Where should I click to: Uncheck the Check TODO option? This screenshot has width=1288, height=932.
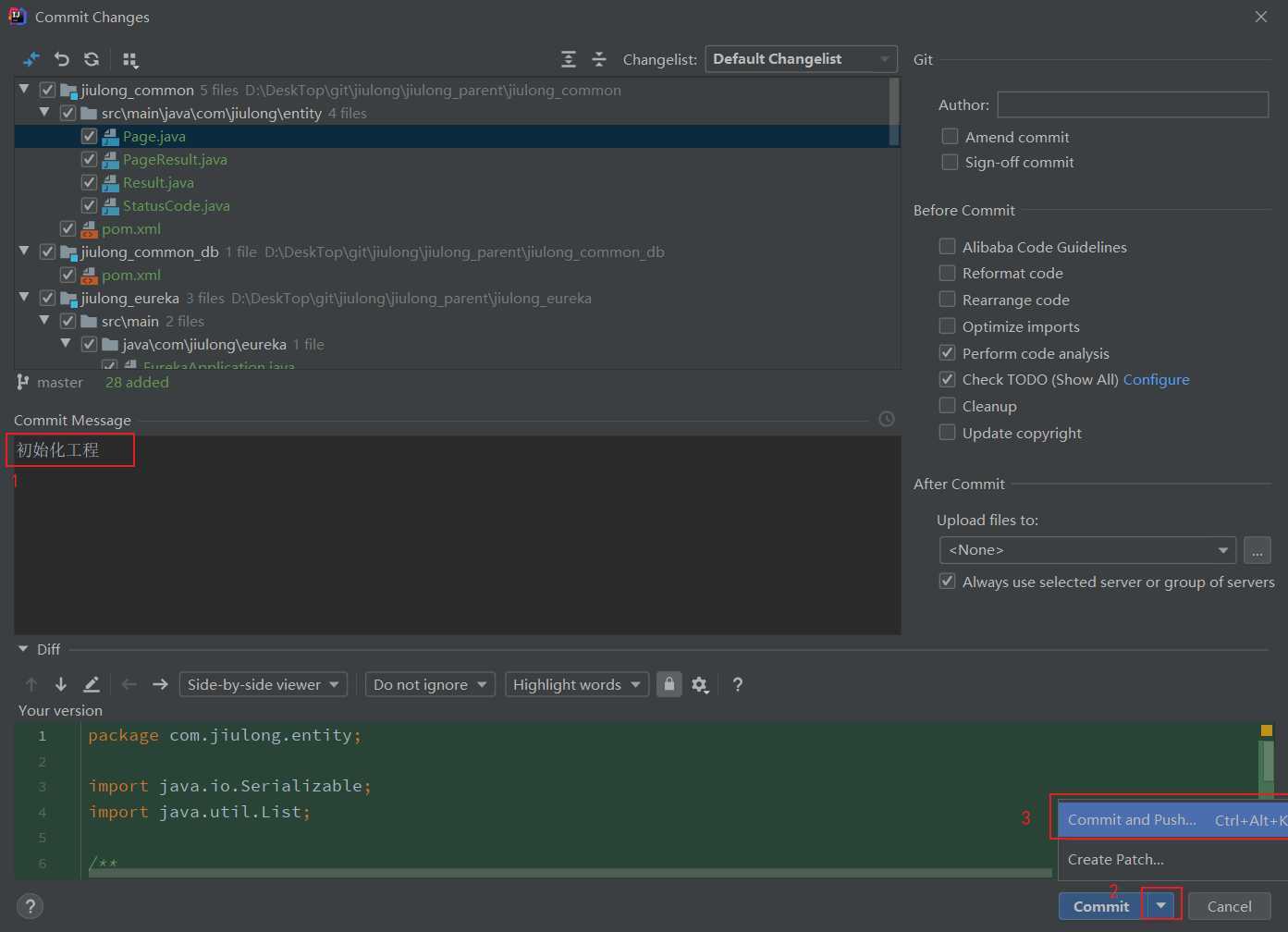click(947, 379)
